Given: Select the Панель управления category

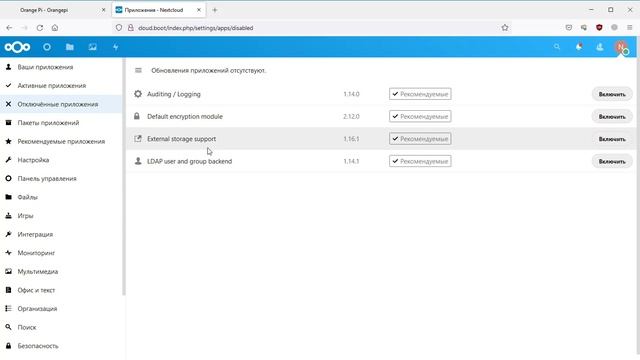Looking at the screenshot, I should point(61,178).
